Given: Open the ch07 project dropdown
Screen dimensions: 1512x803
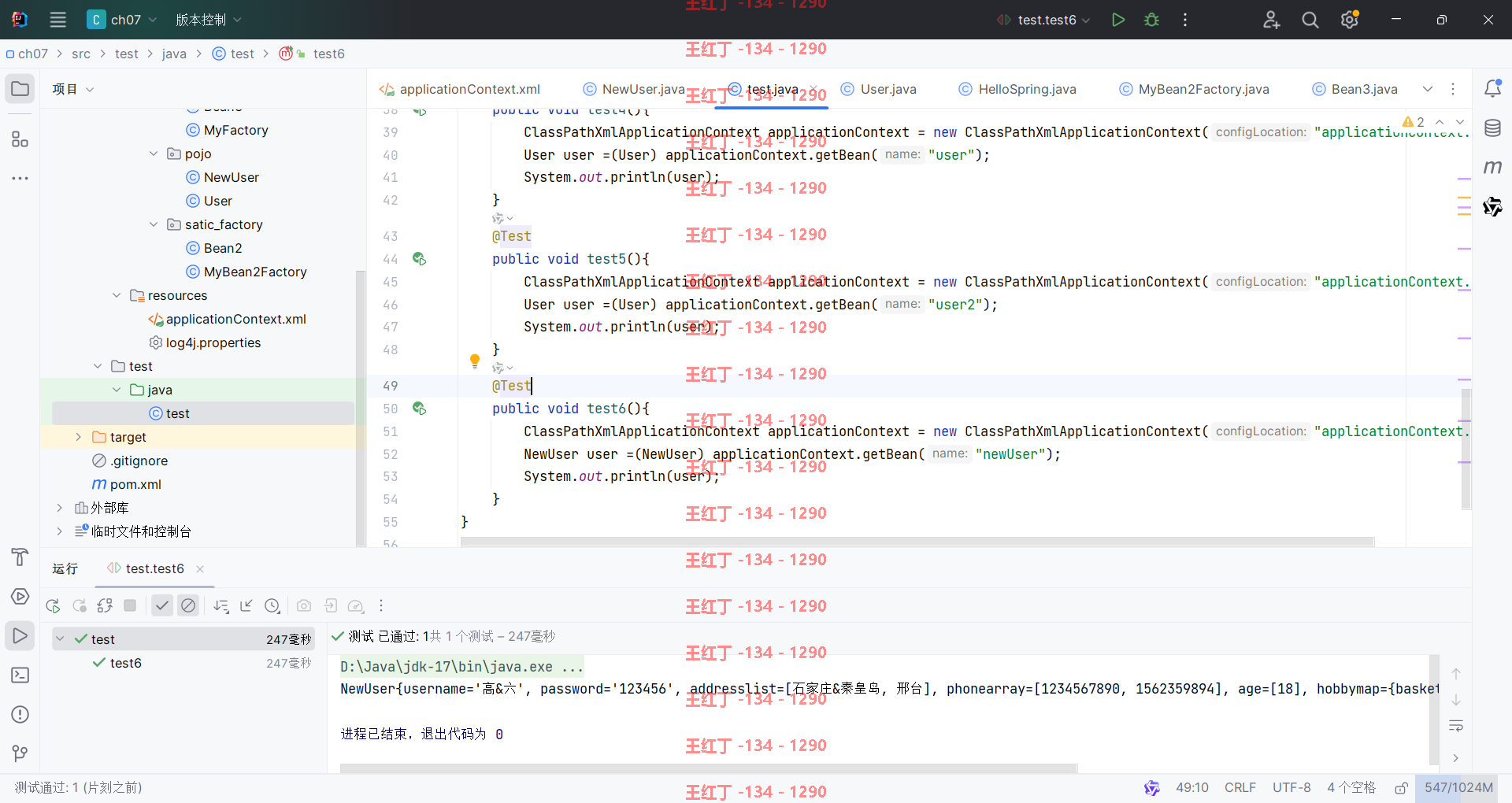Looking at the screenshot, I should click(122, 20).
